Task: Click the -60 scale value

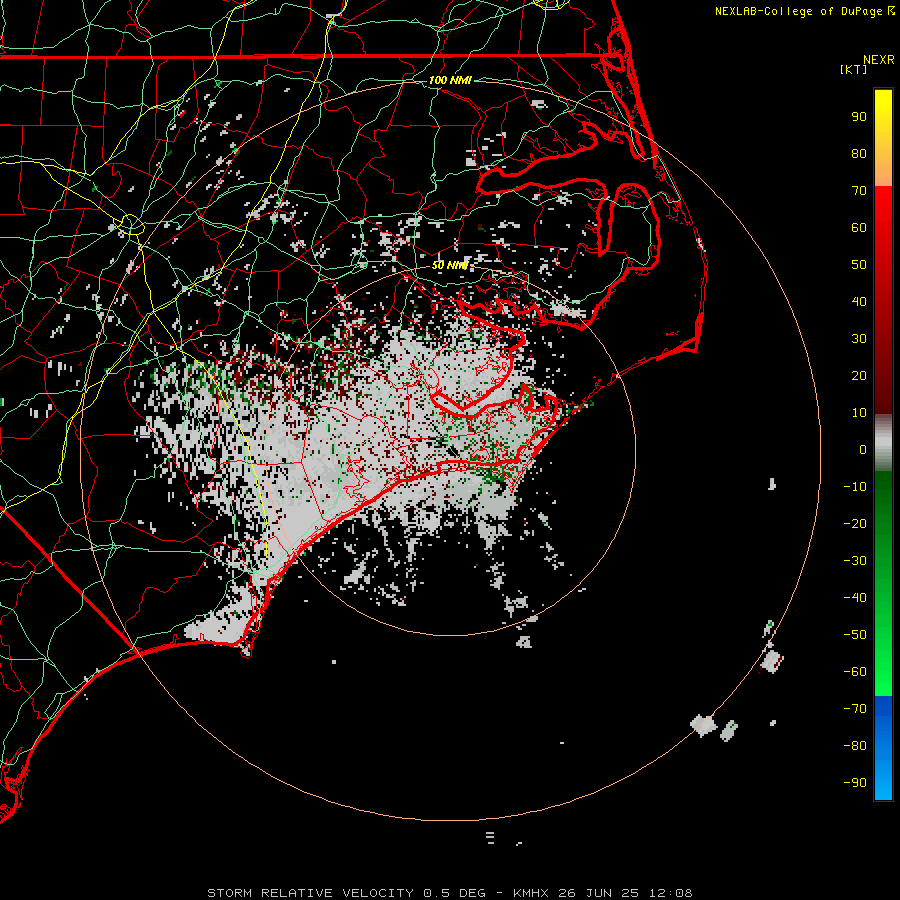Action: [x=855, y=672]
